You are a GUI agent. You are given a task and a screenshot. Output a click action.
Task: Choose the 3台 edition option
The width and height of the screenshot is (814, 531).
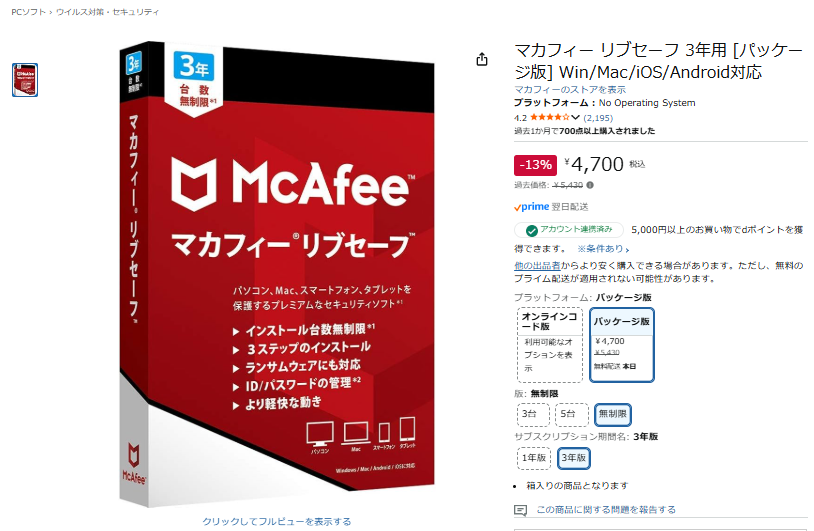tap(533, 414)
